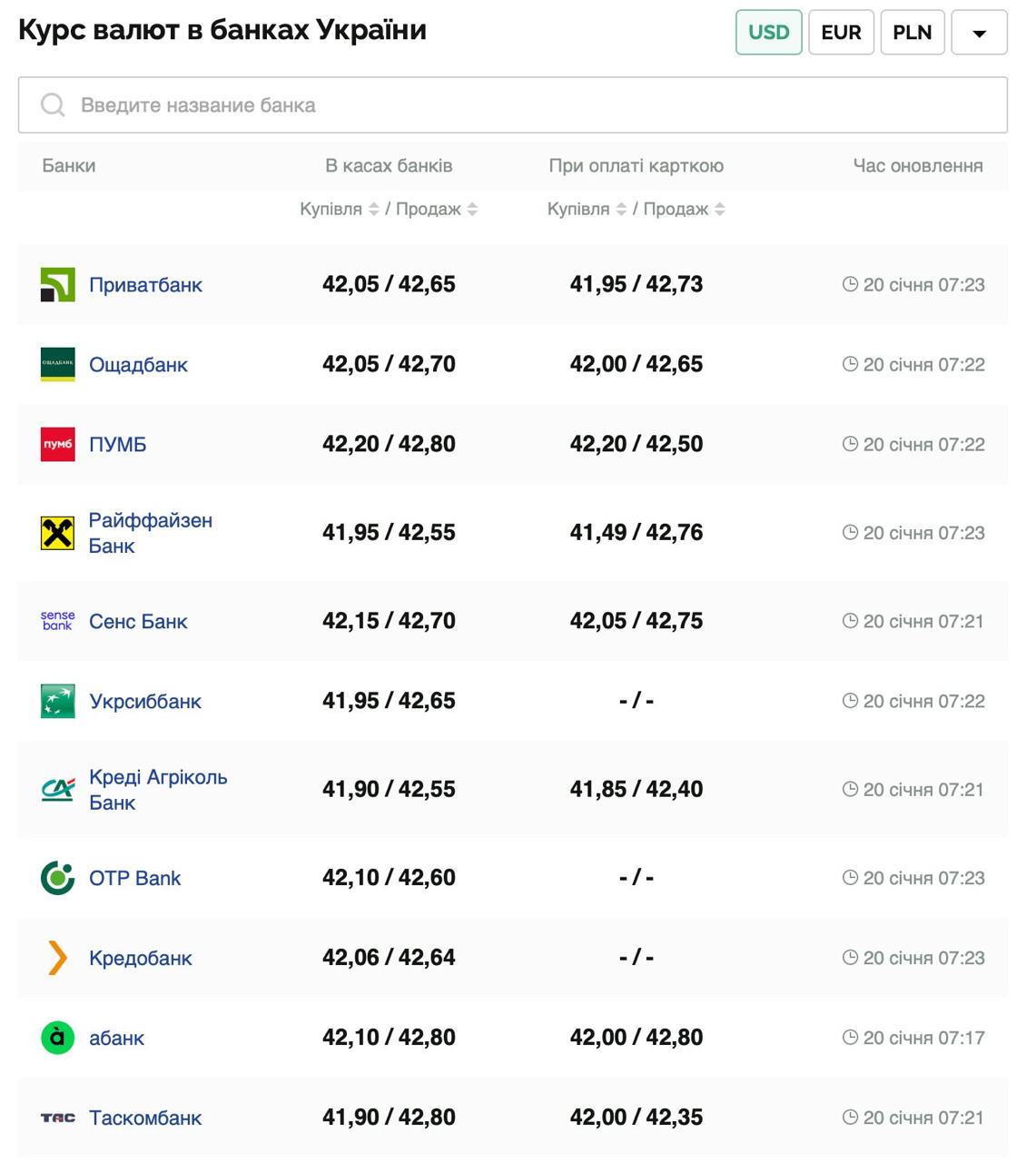Screen dimensions: 1036x1162
Task: Select the USD currency tab
Action: click(x=768, y=33)
